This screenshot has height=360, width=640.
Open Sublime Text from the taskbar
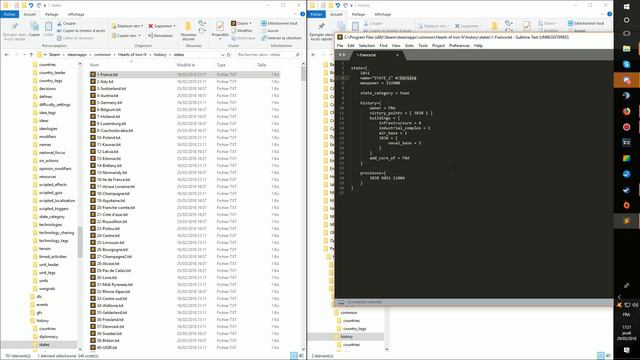point(627,221)
